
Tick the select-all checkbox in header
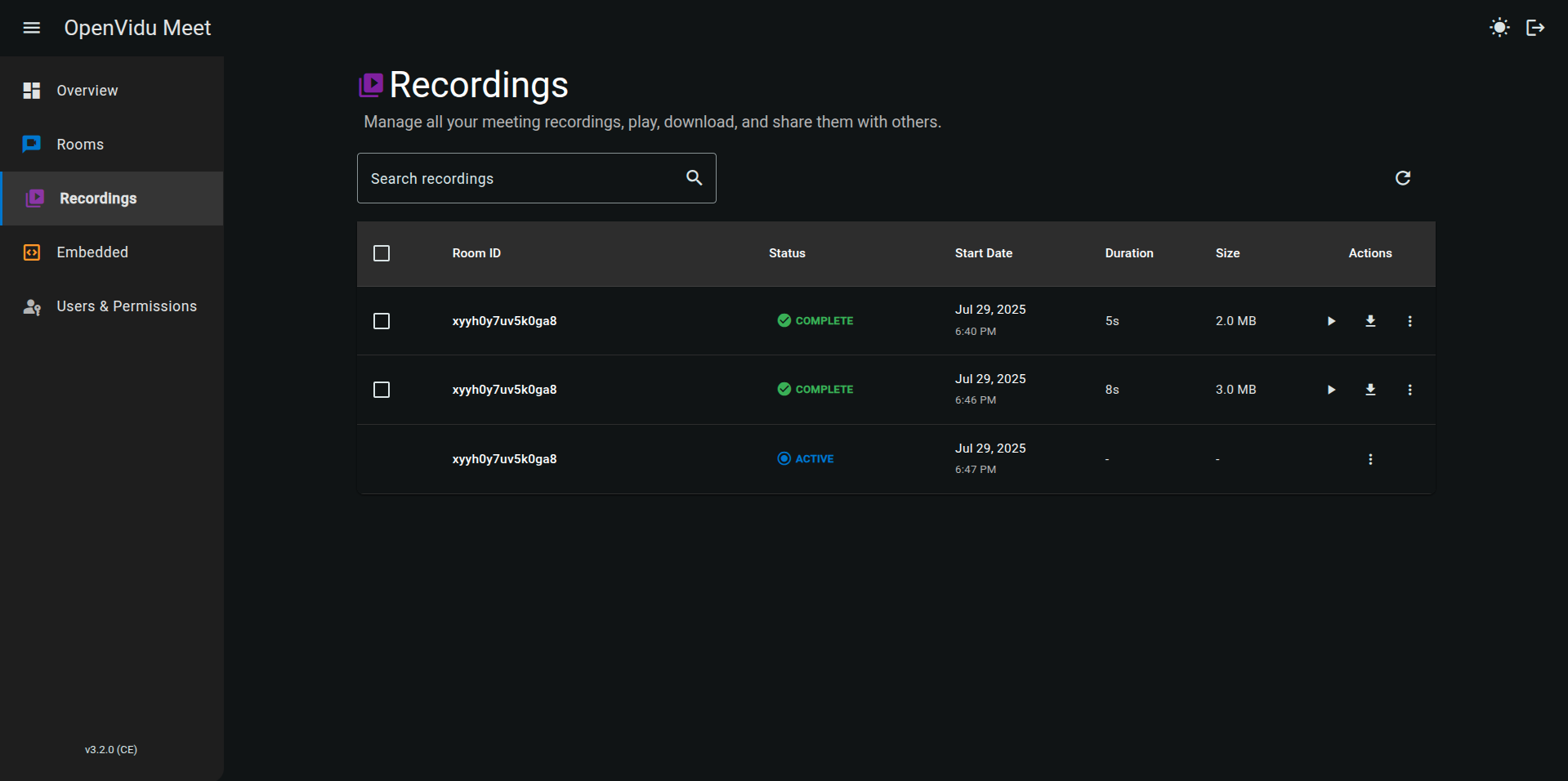point(382,253)
